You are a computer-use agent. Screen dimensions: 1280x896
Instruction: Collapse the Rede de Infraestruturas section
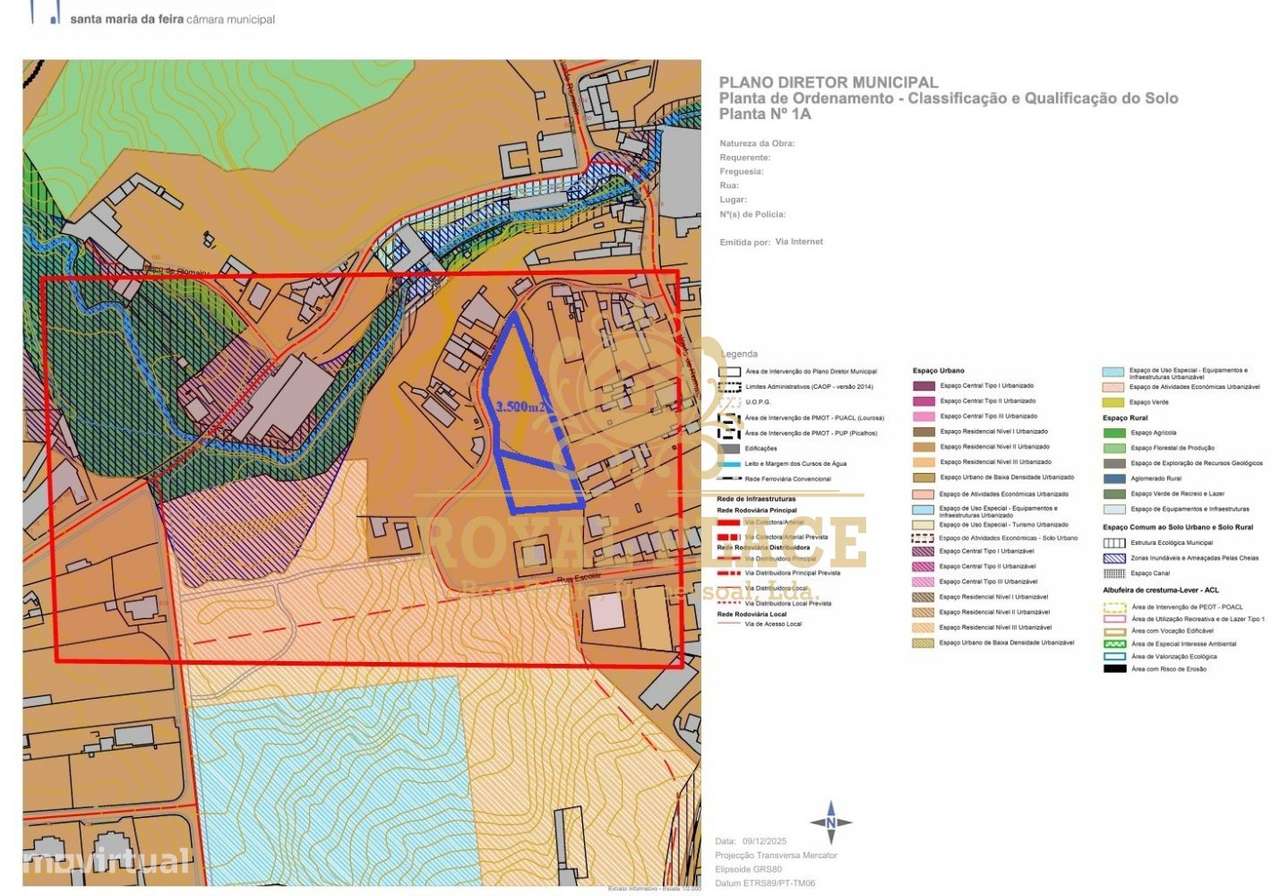point(757,499)
